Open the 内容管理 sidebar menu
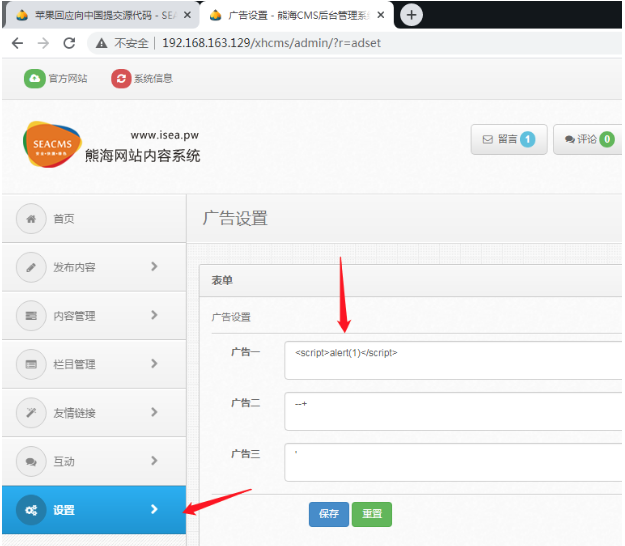This screenshot has height=546, width=625. pyautogui.click(x=94, y=316)
